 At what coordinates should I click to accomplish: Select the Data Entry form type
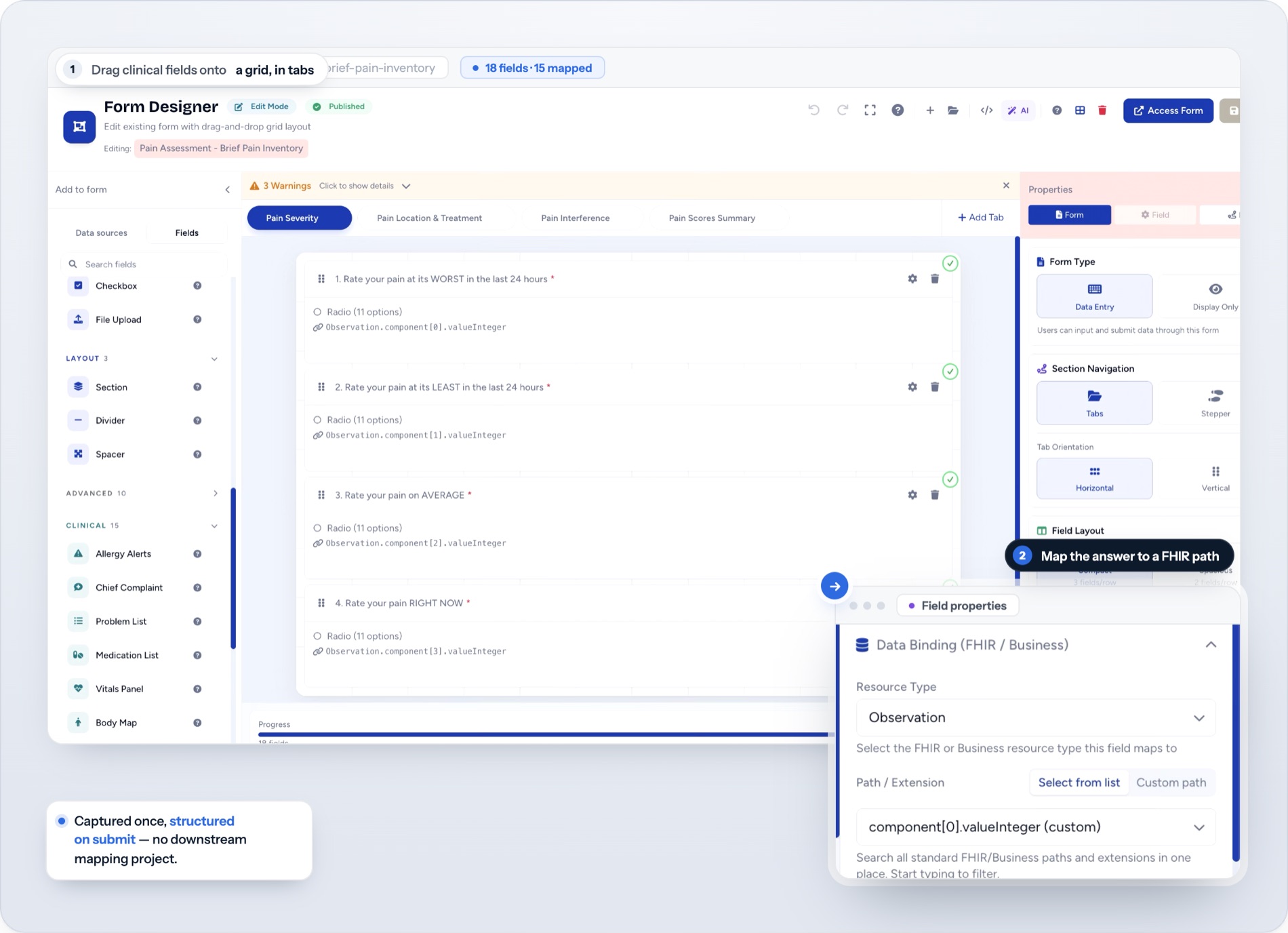pos(1094,296)
